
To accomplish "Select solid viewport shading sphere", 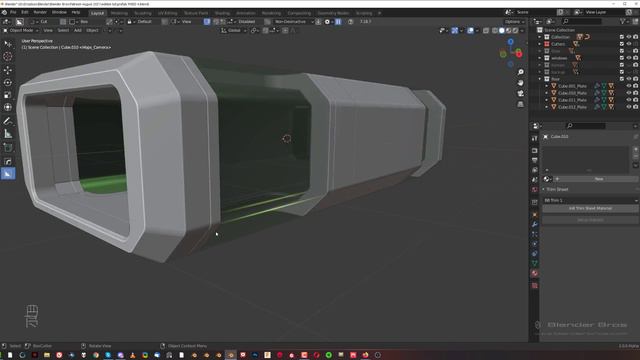I will point(502,30).
